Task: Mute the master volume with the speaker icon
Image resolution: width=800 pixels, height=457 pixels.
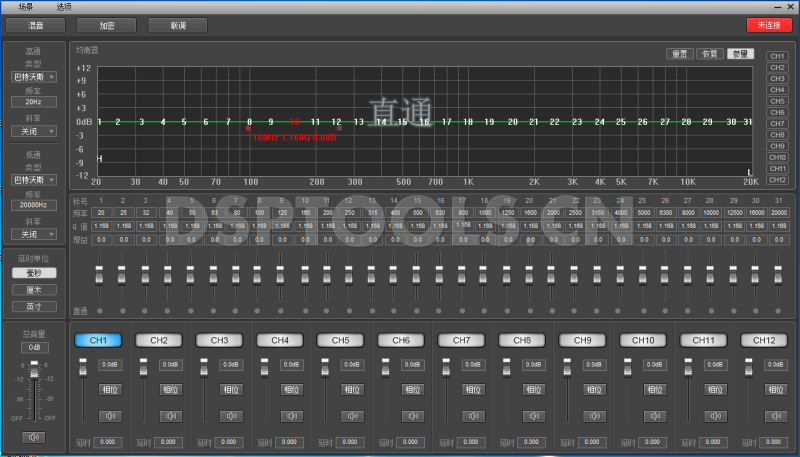Action: (35, 436)
